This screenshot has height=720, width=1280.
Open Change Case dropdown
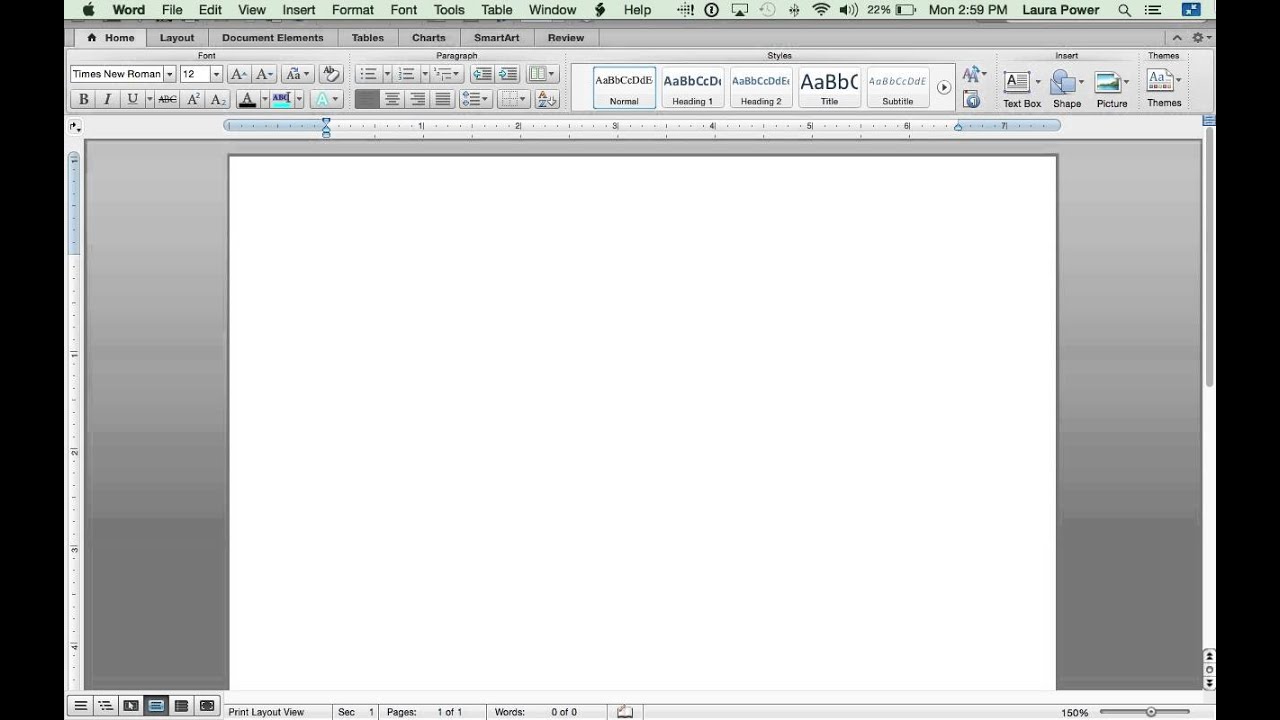tap(297, 74)
